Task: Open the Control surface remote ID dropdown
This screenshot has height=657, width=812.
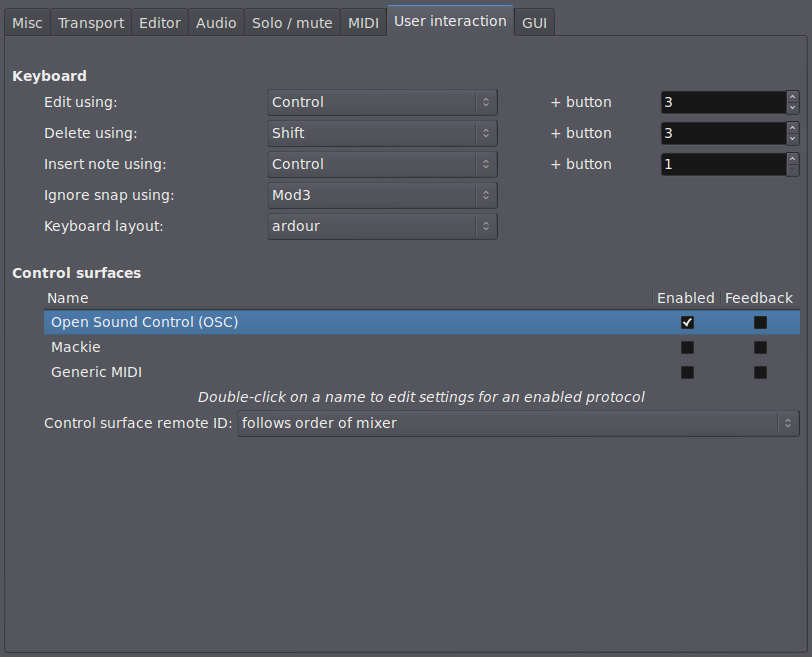Action: click(518, 423)
